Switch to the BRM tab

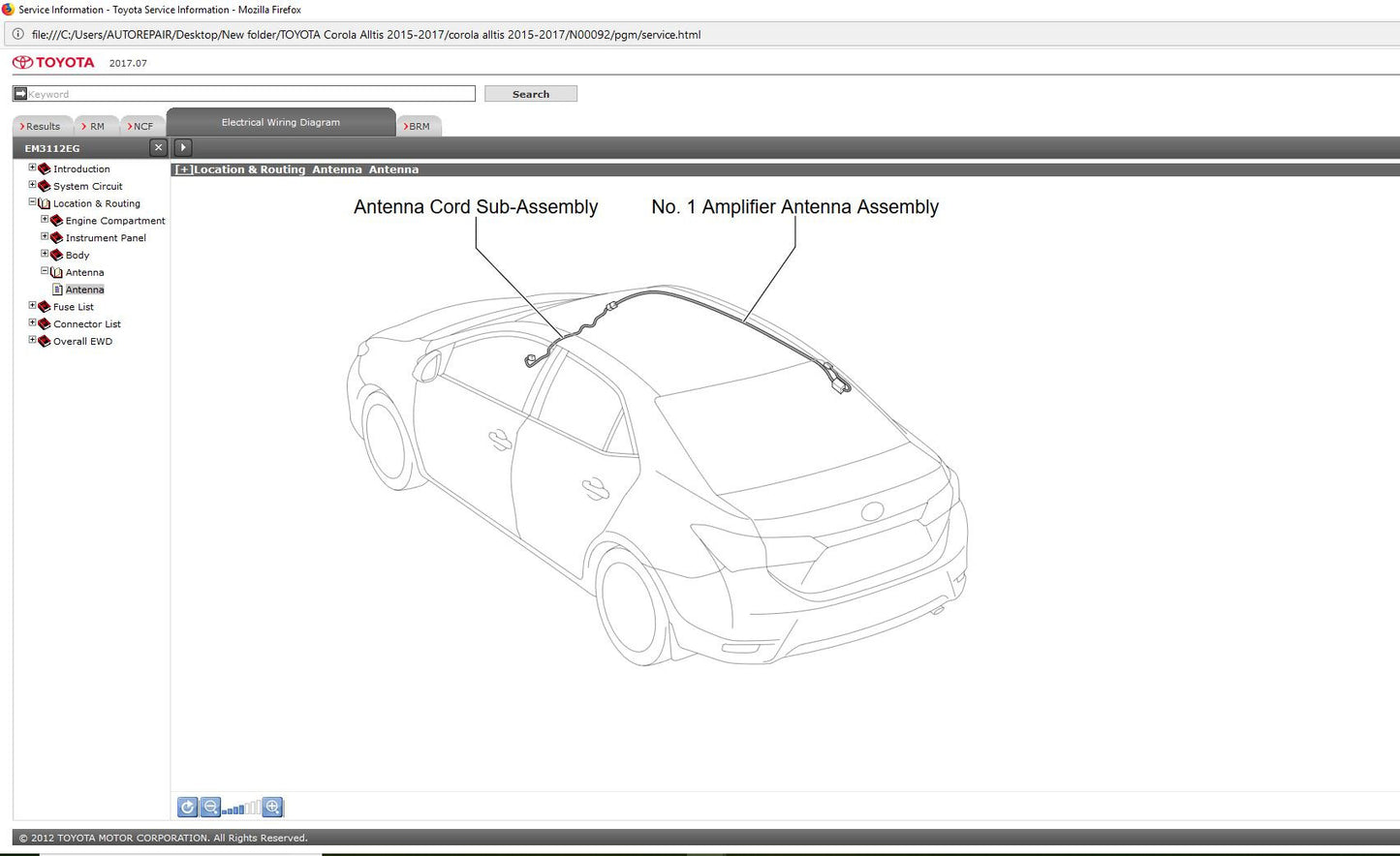419,126
